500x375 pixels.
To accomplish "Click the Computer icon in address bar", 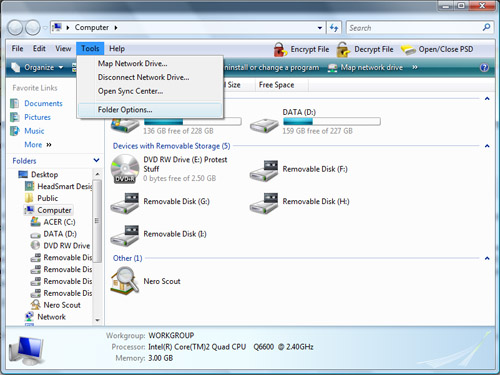I will click(x=57, y=27).
